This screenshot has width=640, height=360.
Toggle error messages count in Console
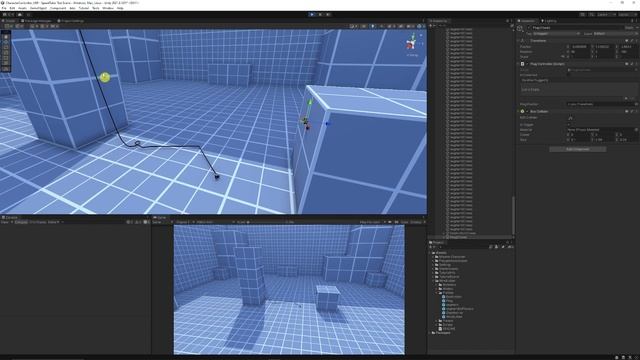[146, 222]
